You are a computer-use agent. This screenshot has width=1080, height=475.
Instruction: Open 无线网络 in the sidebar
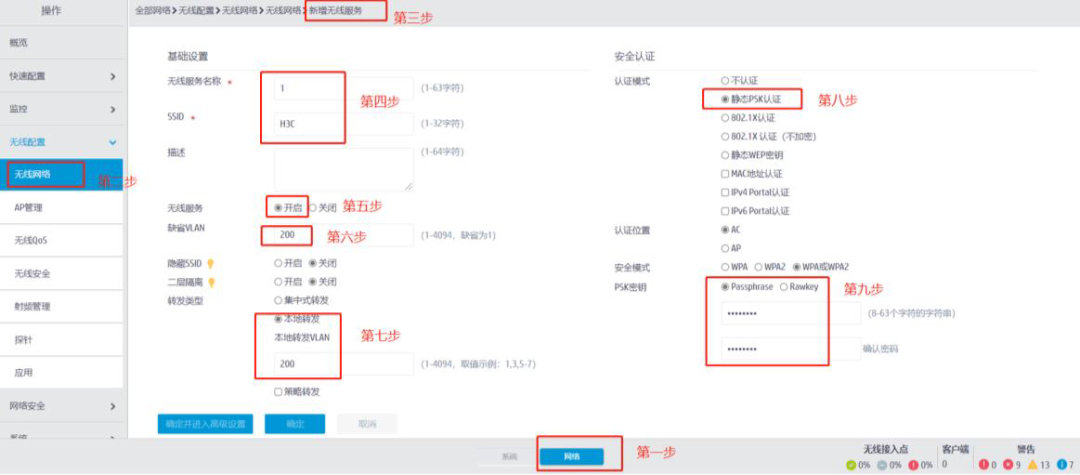coord(61,175)
